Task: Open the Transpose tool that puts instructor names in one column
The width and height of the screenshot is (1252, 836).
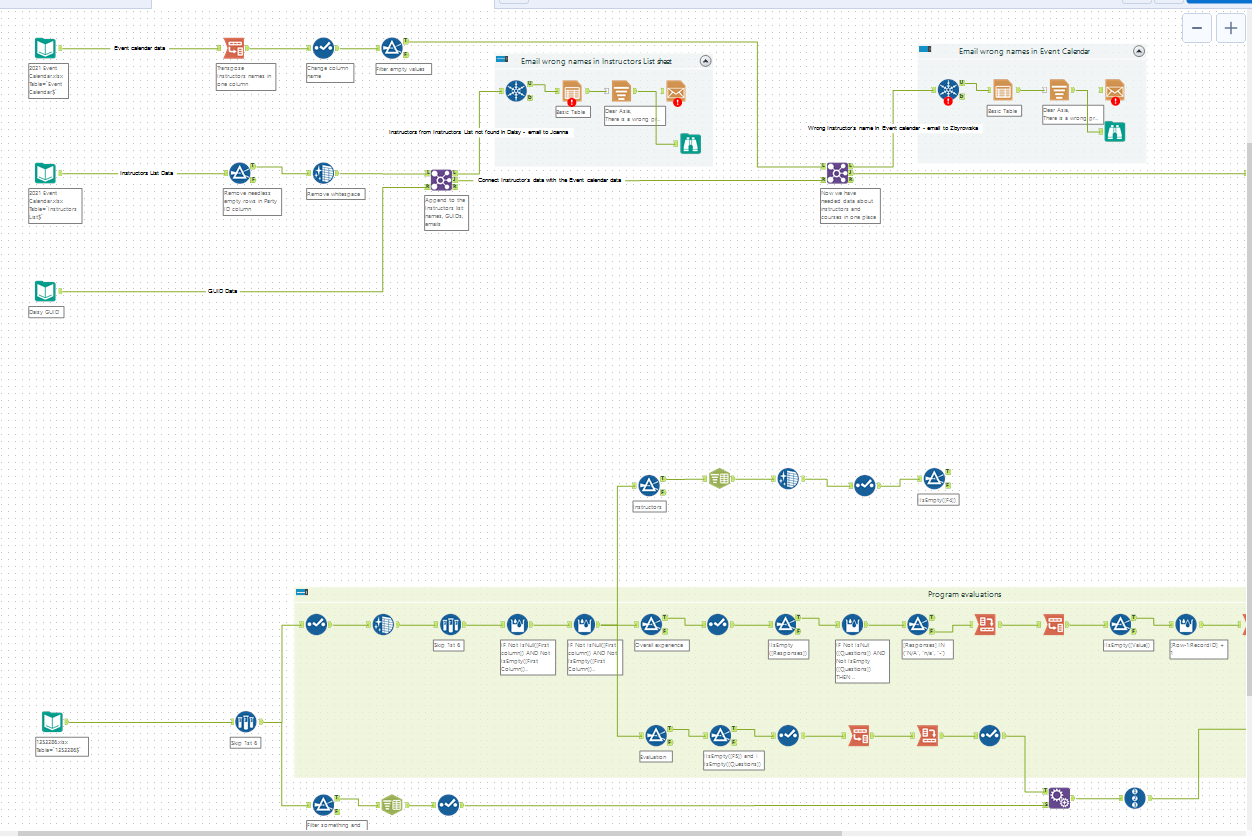Action: (234, 47)
